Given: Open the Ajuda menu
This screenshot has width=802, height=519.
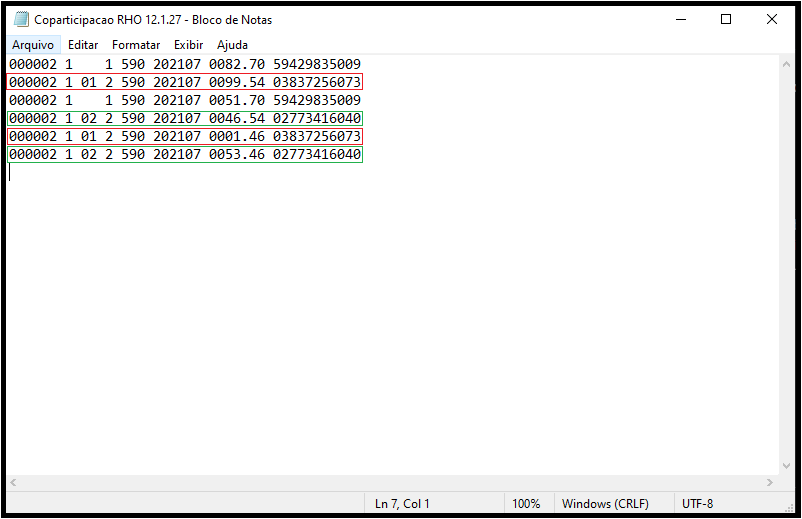Looking at the screenshot, I should [x=232, y=45].
